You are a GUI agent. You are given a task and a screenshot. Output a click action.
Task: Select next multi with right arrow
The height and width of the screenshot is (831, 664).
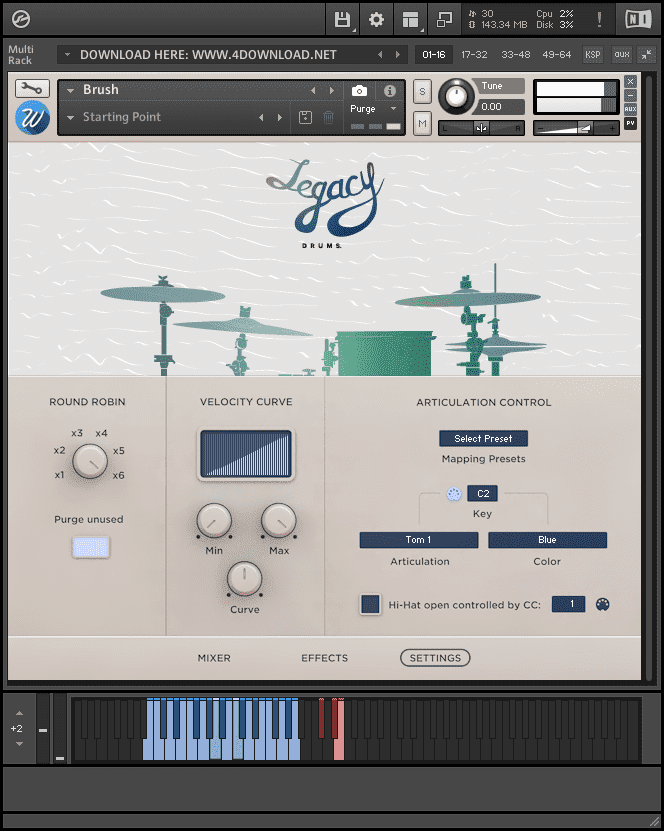398,55
